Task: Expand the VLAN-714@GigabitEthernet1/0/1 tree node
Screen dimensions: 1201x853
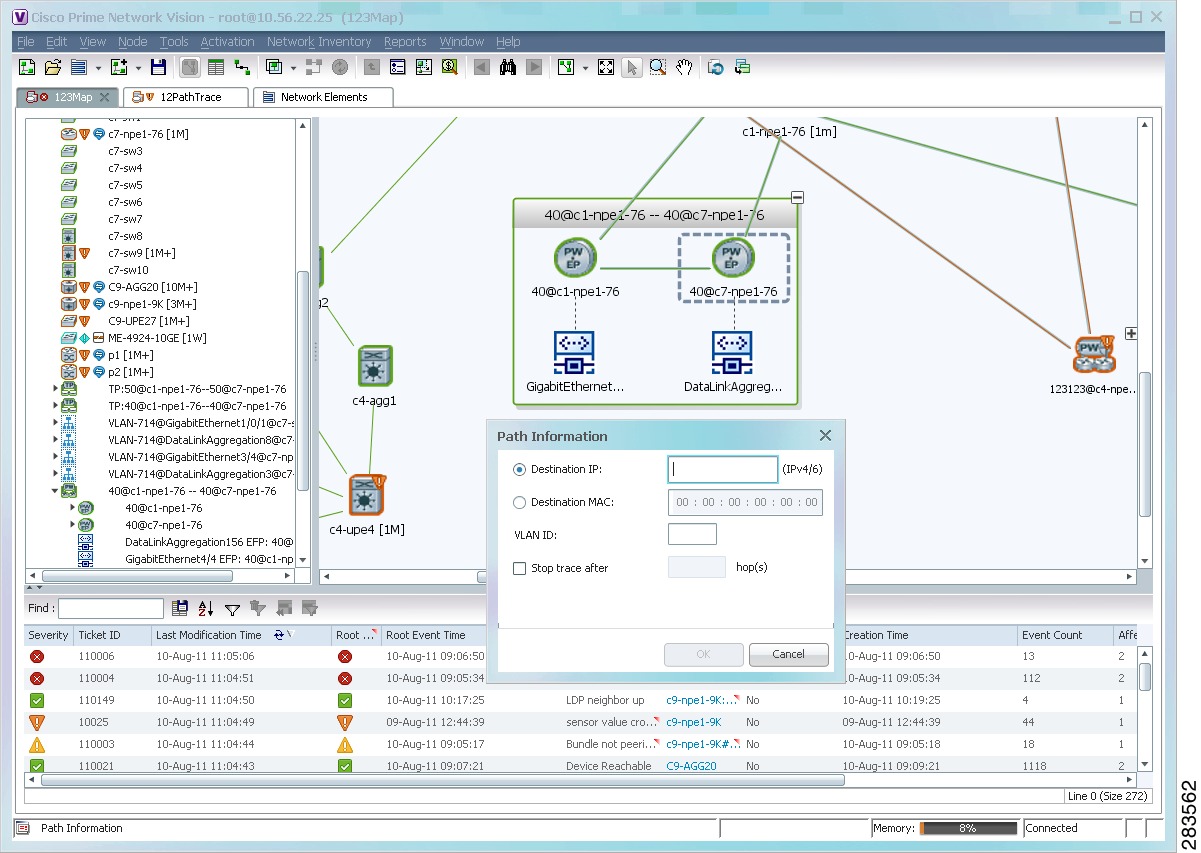Action: click(55, 423)
